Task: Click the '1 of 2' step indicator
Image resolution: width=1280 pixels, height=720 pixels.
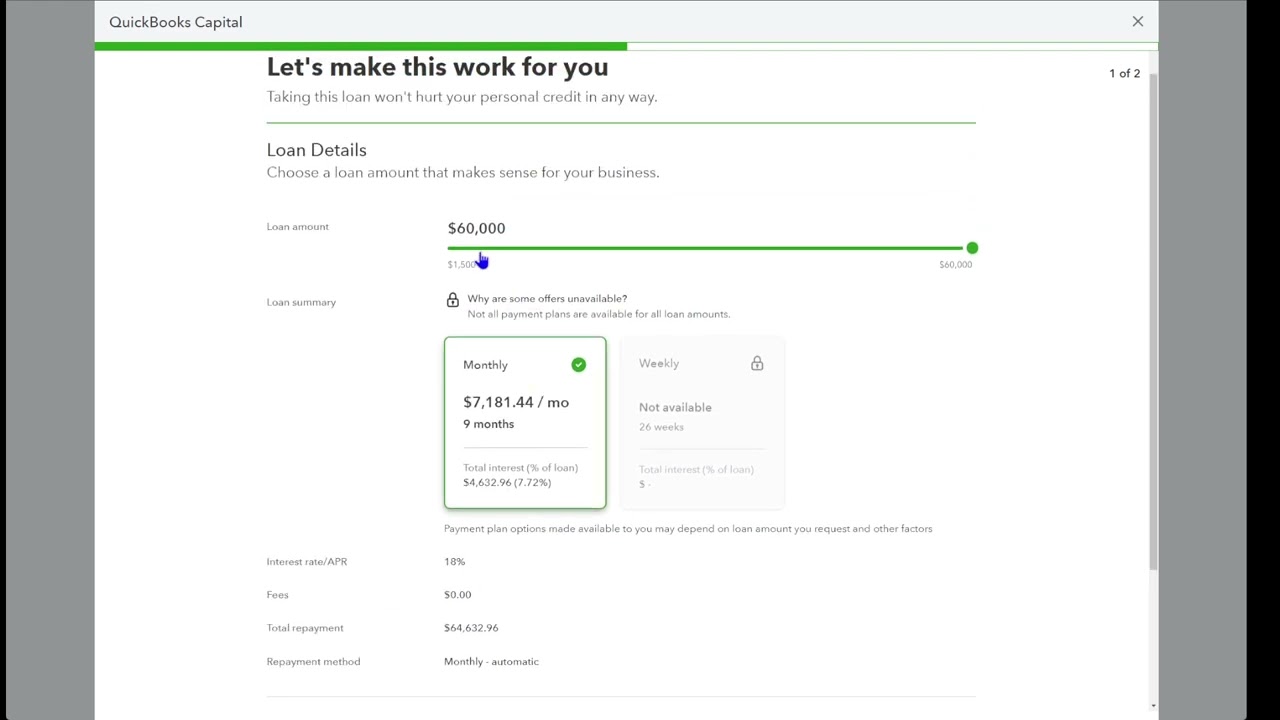Action: point(1124,73)
